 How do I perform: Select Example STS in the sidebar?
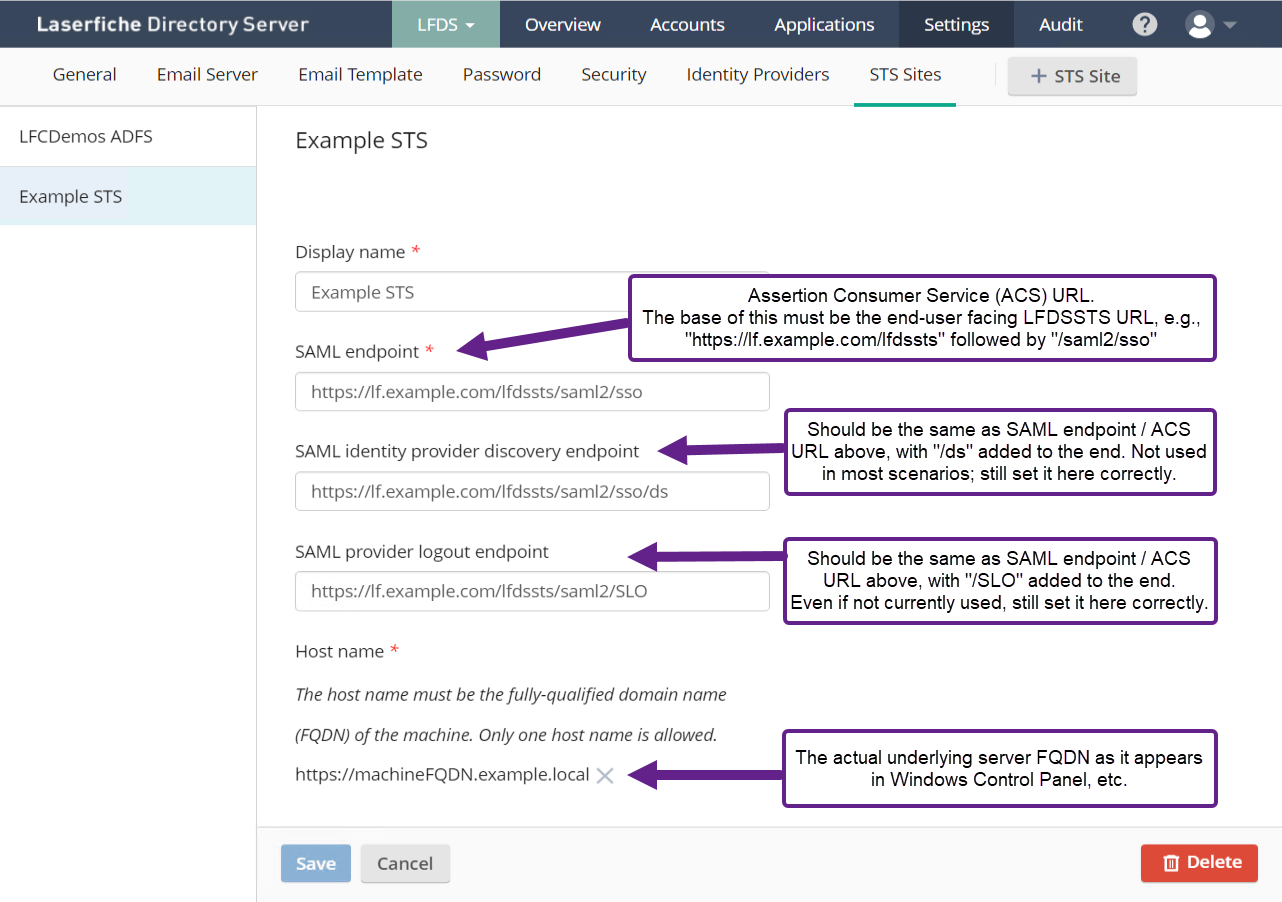(128, 196)
